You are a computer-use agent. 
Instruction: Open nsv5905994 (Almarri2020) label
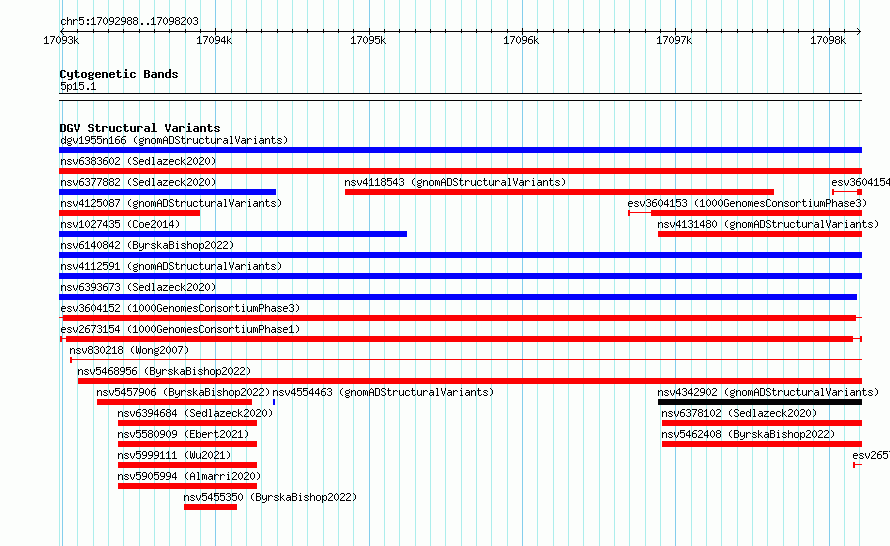(x=189, y=476)
